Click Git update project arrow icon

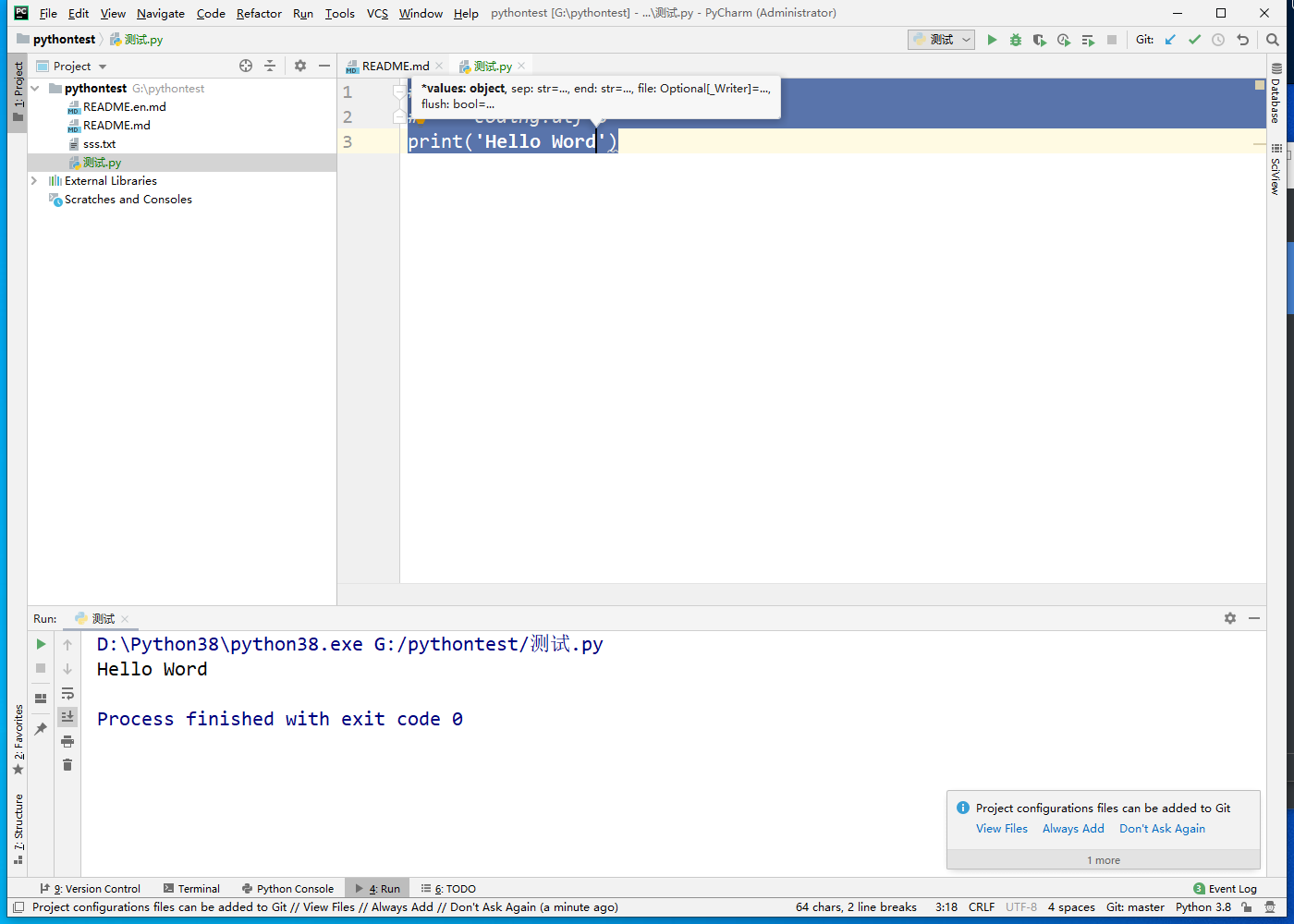click(1170, 40)
